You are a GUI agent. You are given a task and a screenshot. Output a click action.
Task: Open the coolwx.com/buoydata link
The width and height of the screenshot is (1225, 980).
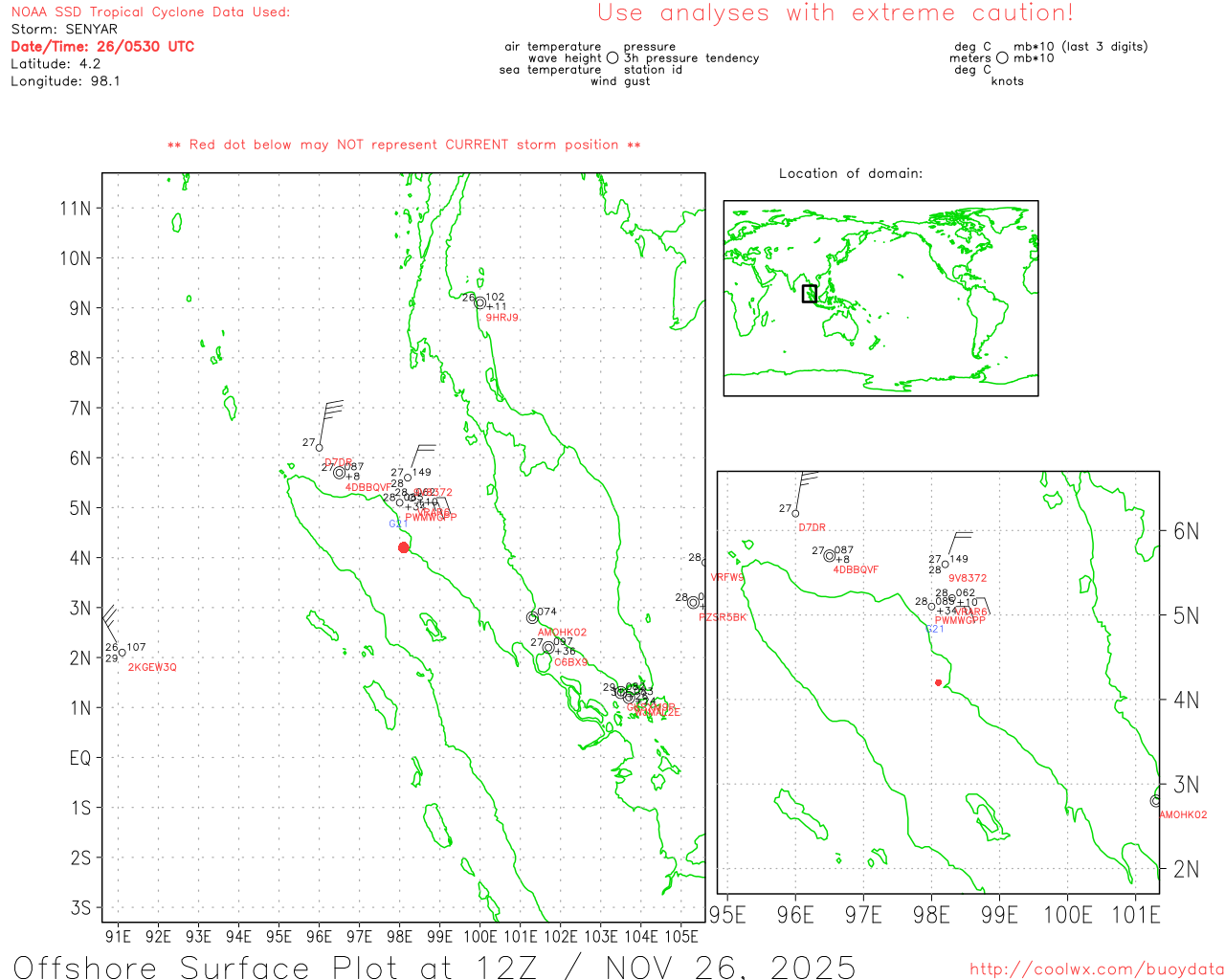(1097, 969)
